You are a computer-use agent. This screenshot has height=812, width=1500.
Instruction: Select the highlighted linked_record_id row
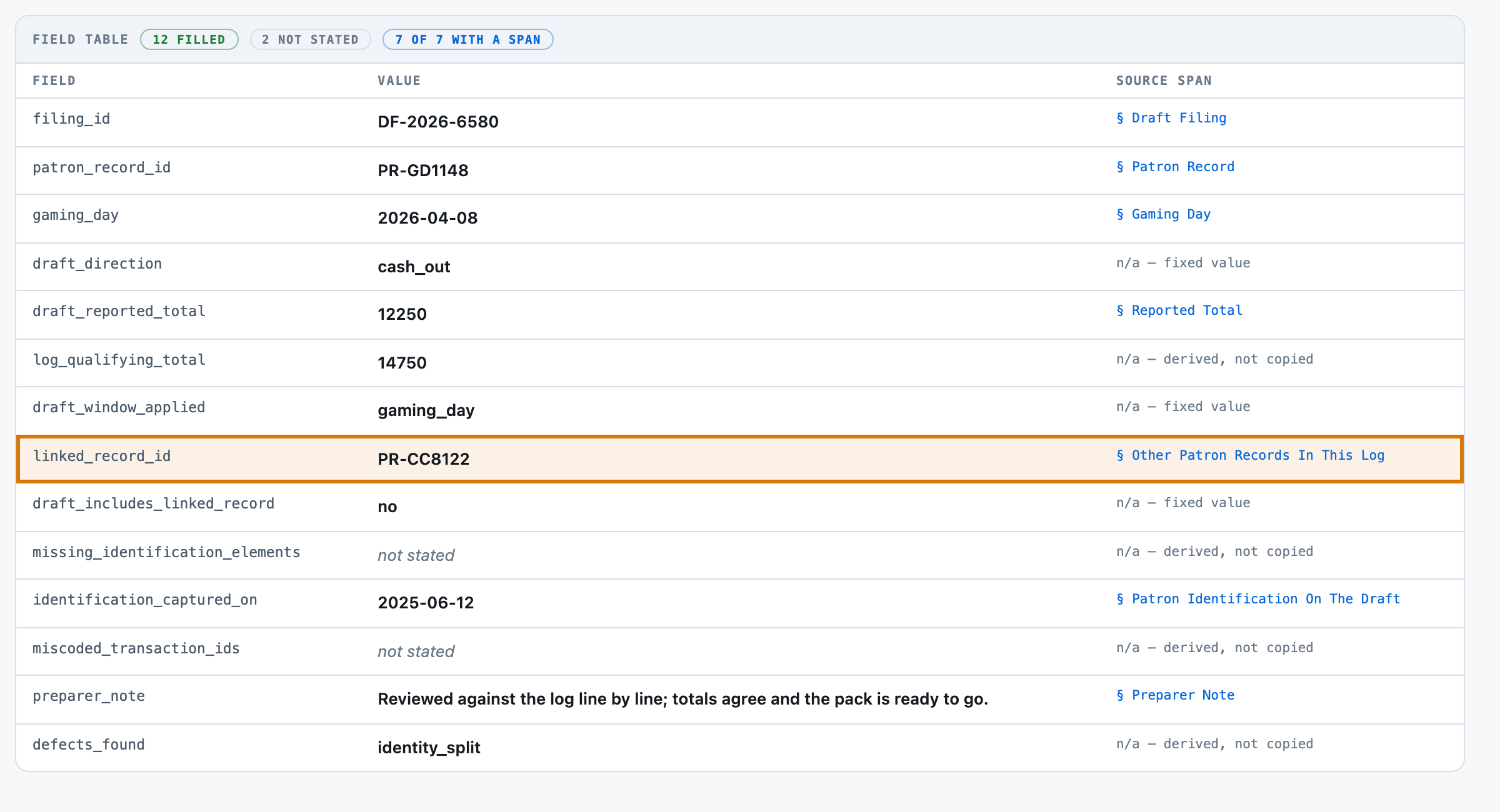tap(740, 459)
